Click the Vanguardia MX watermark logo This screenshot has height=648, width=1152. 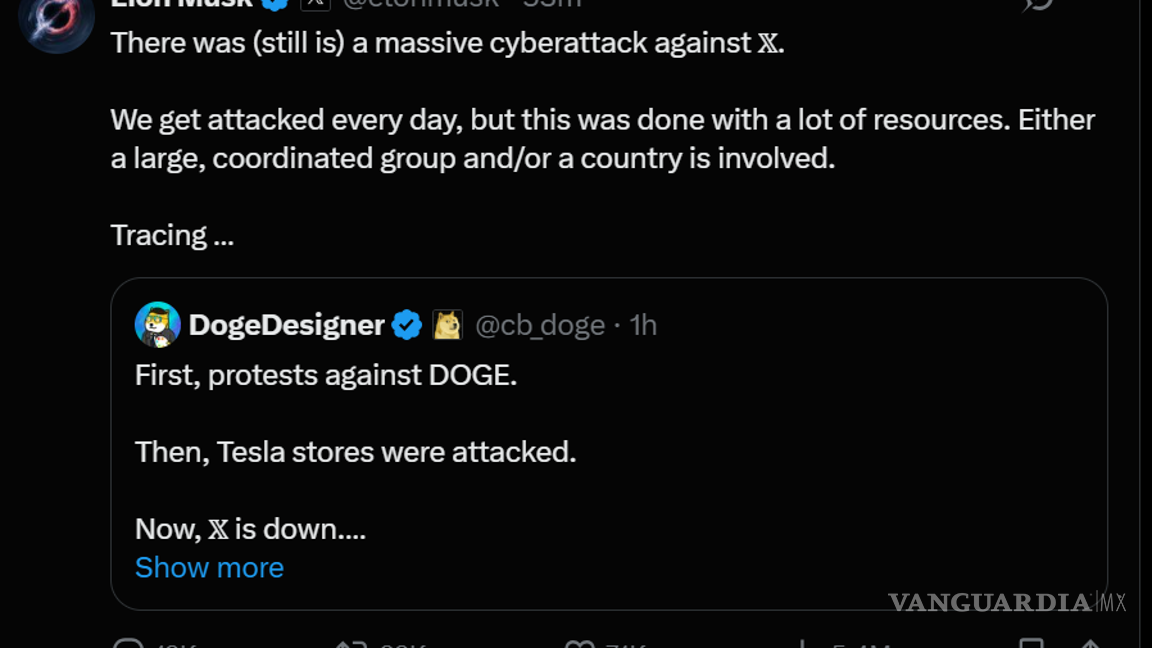(x=1006, y=602)
